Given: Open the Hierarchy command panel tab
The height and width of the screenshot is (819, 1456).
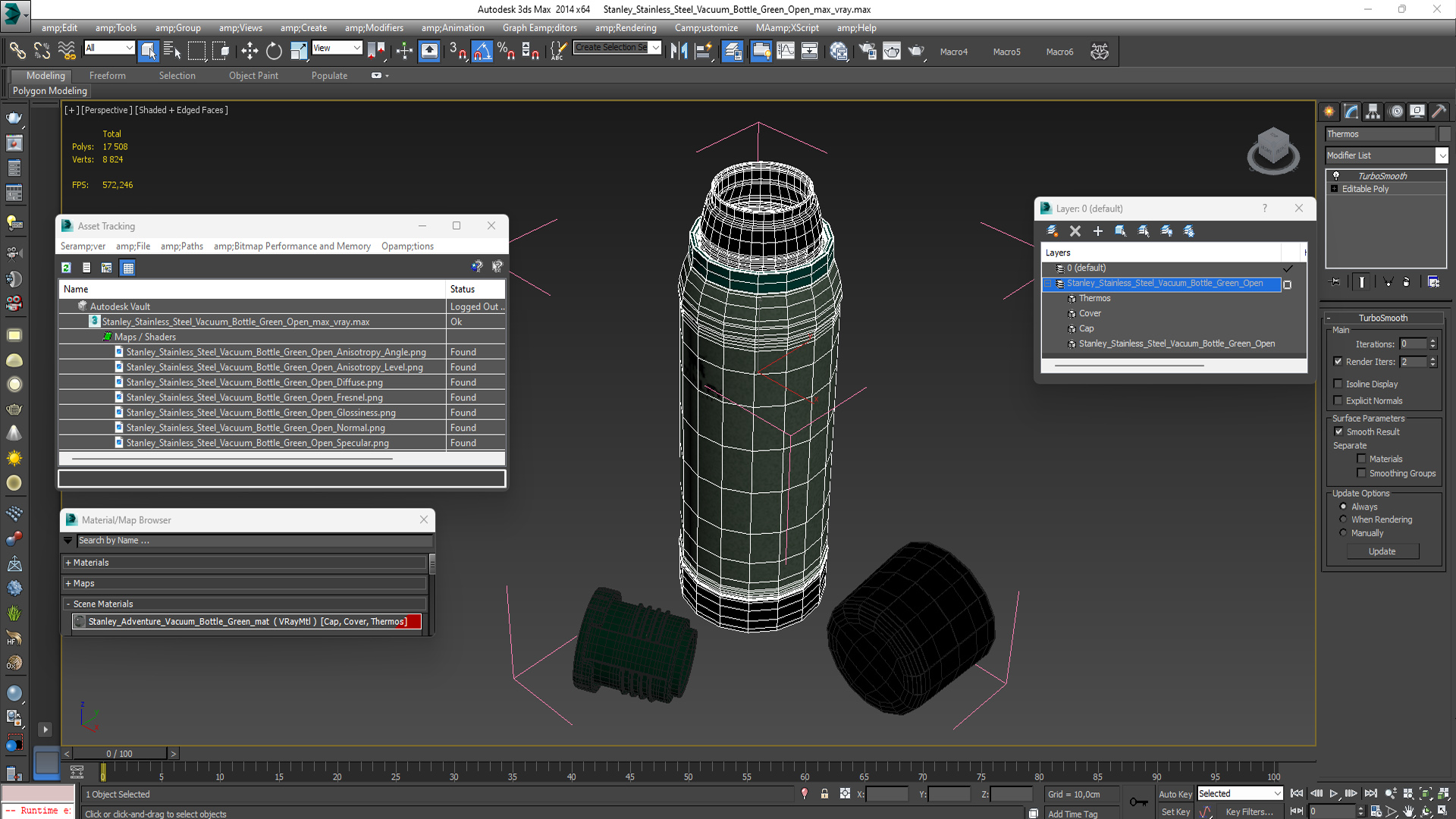Looking at the screenshot, I should click(1373, 111).
